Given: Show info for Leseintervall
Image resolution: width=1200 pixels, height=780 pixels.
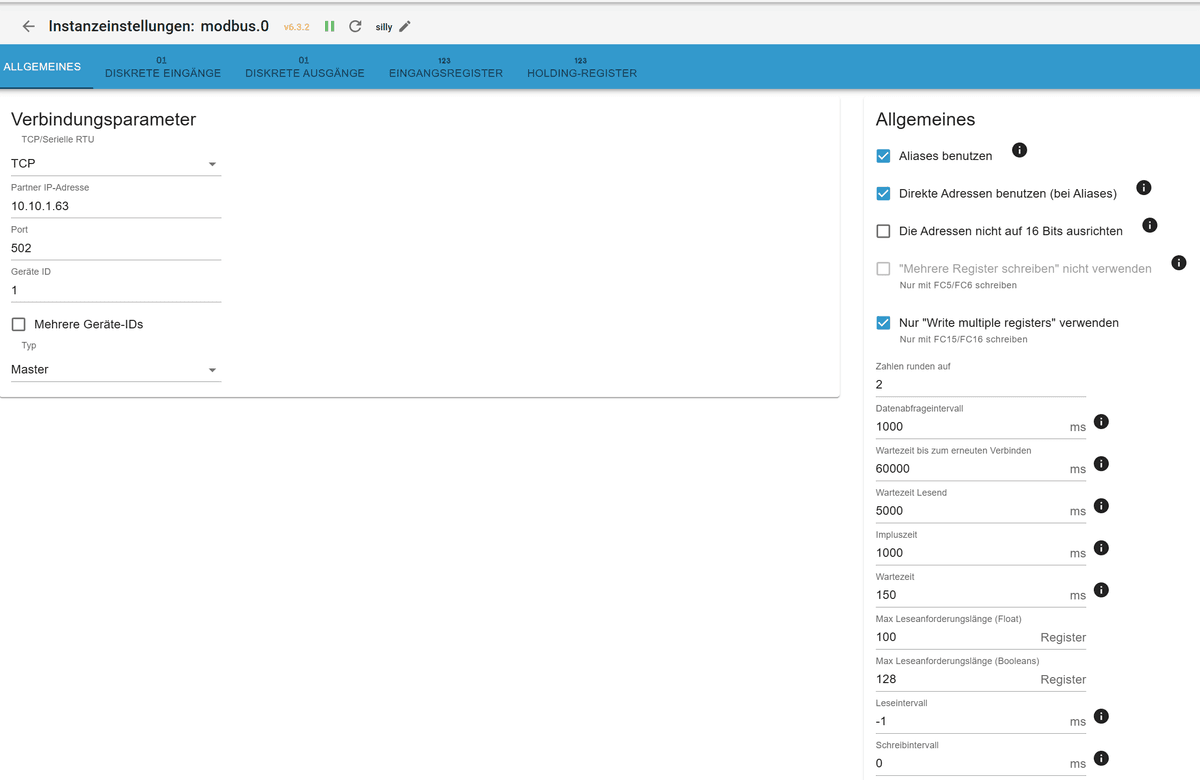Looking at the screenshot, I should point(1101,717).
